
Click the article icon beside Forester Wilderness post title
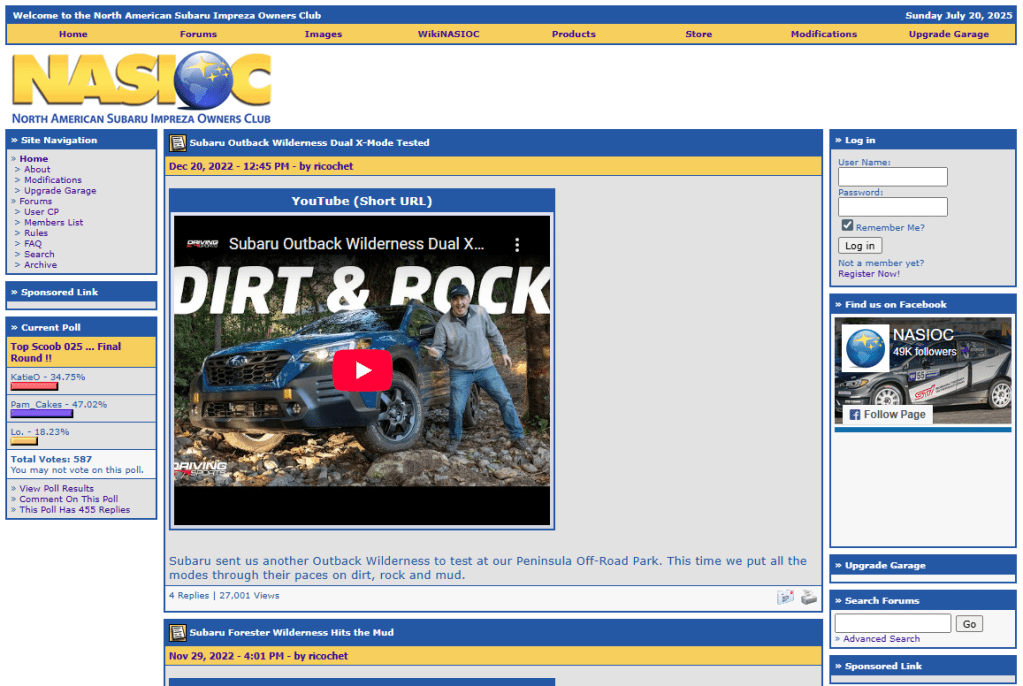click(178, 633)
